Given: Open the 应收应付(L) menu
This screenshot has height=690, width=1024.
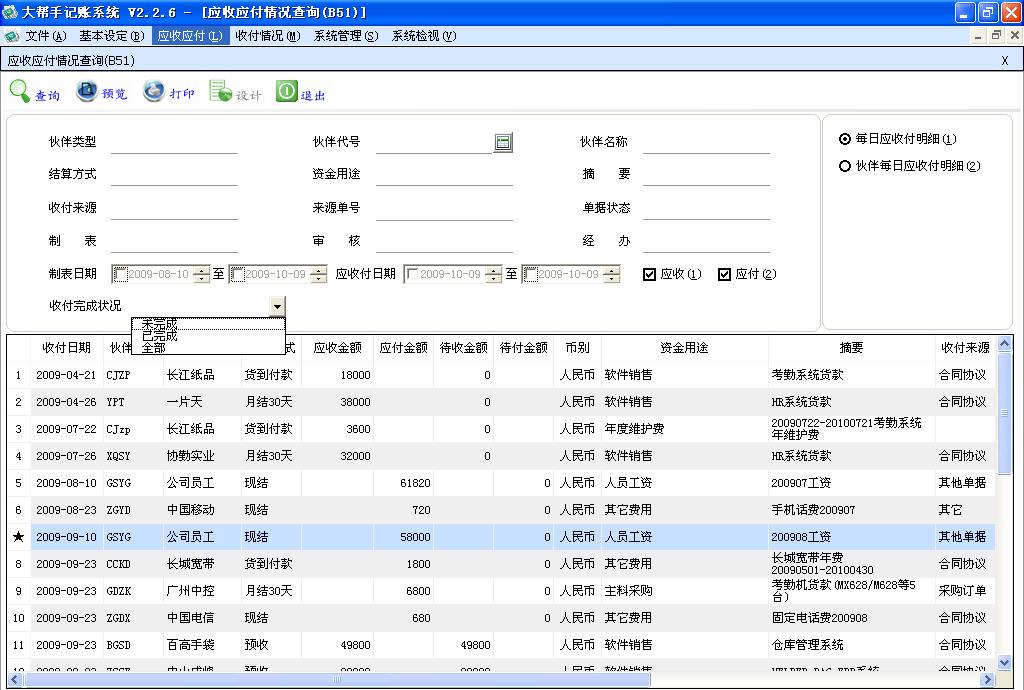Looking at the screenshot, I should [190, 36].
